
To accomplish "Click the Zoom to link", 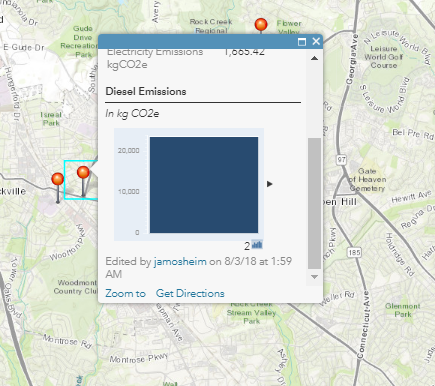I will [125, 293].
